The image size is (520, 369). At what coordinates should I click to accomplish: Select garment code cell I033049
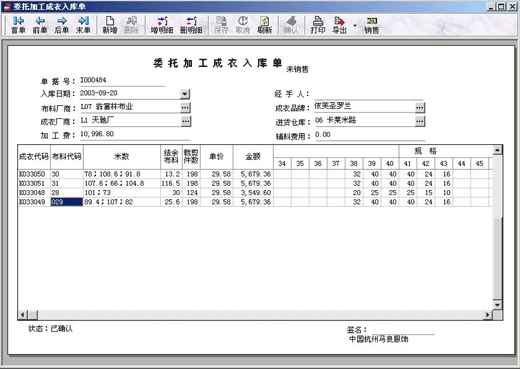point(34,202)
